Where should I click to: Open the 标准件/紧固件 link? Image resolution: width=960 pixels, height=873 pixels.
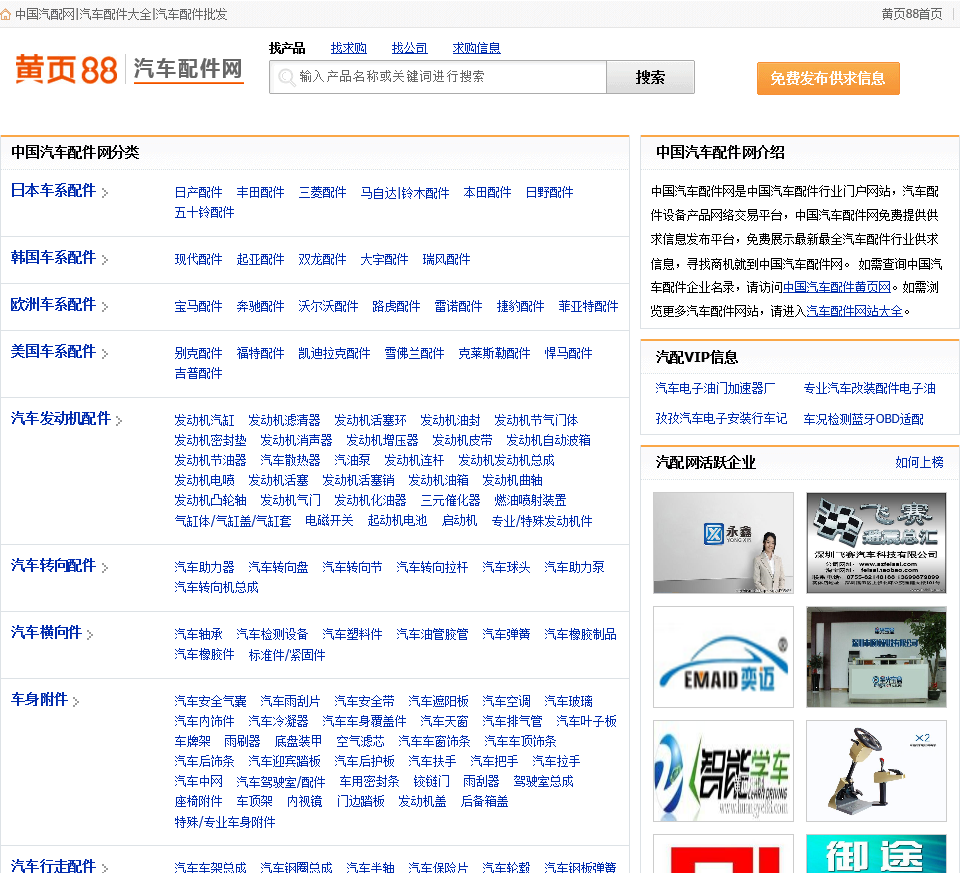point(287,655)
